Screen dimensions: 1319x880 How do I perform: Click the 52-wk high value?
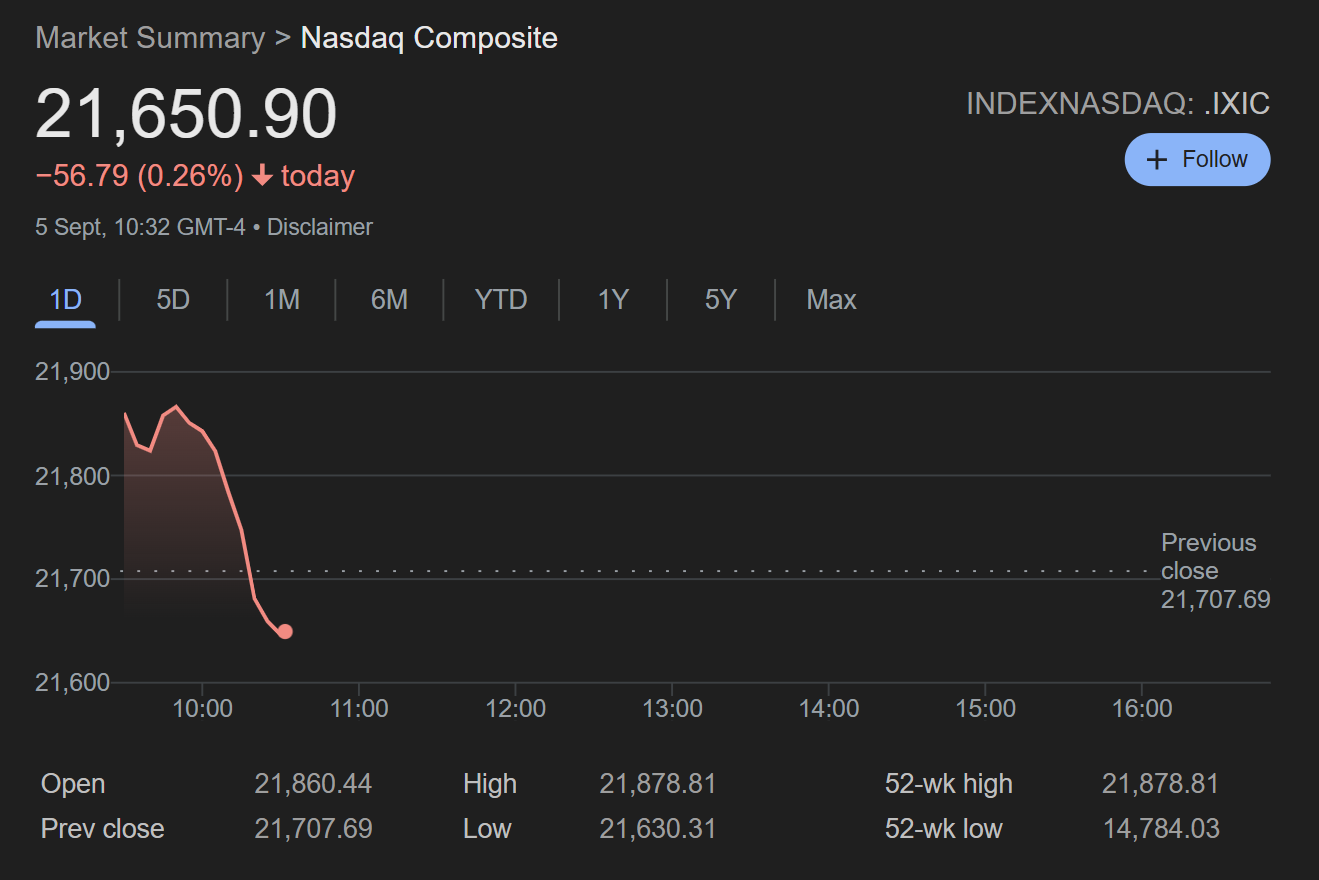(1160, 784)
